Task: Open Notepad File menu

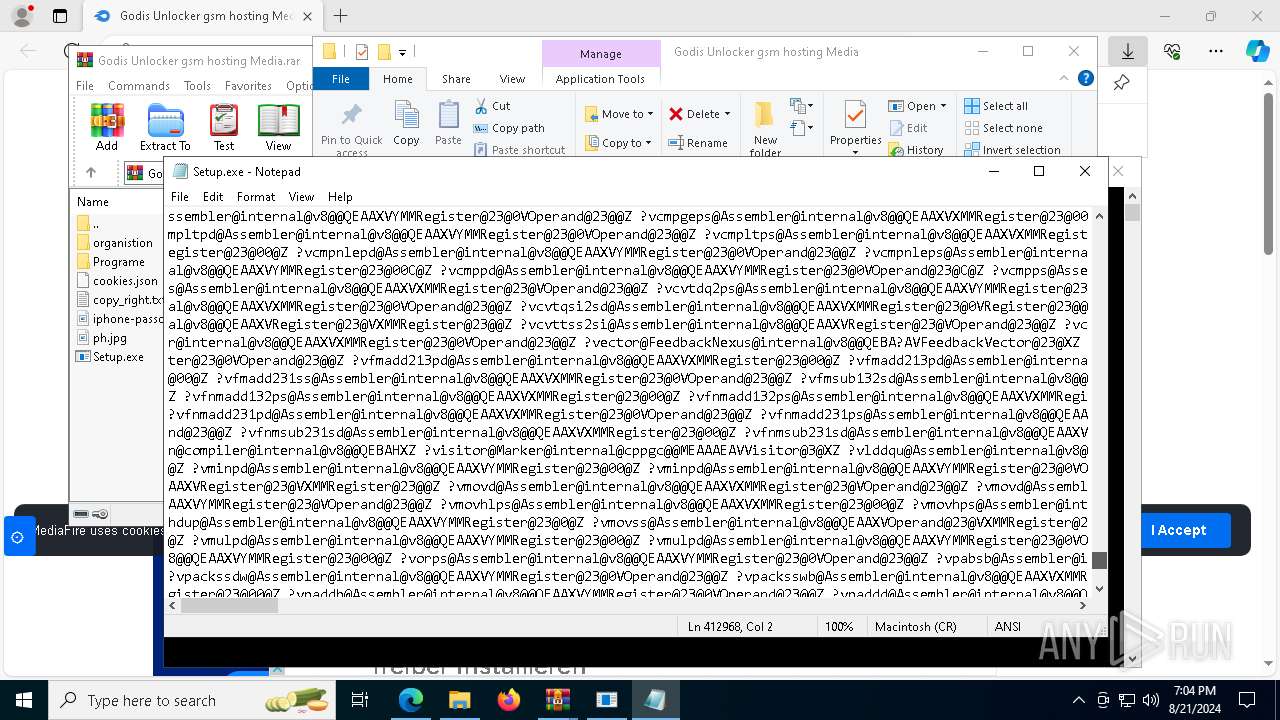Action: point(180,197)
